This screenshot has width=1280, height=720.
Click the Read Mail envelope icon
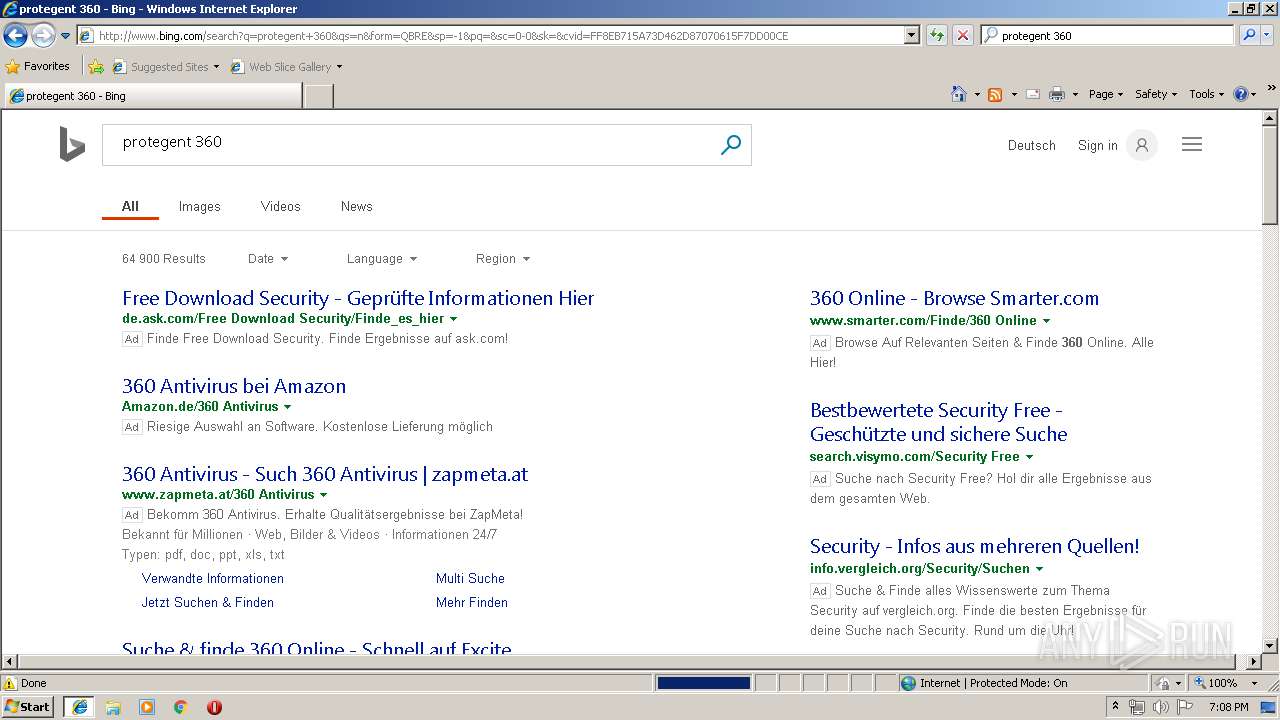1032,94
